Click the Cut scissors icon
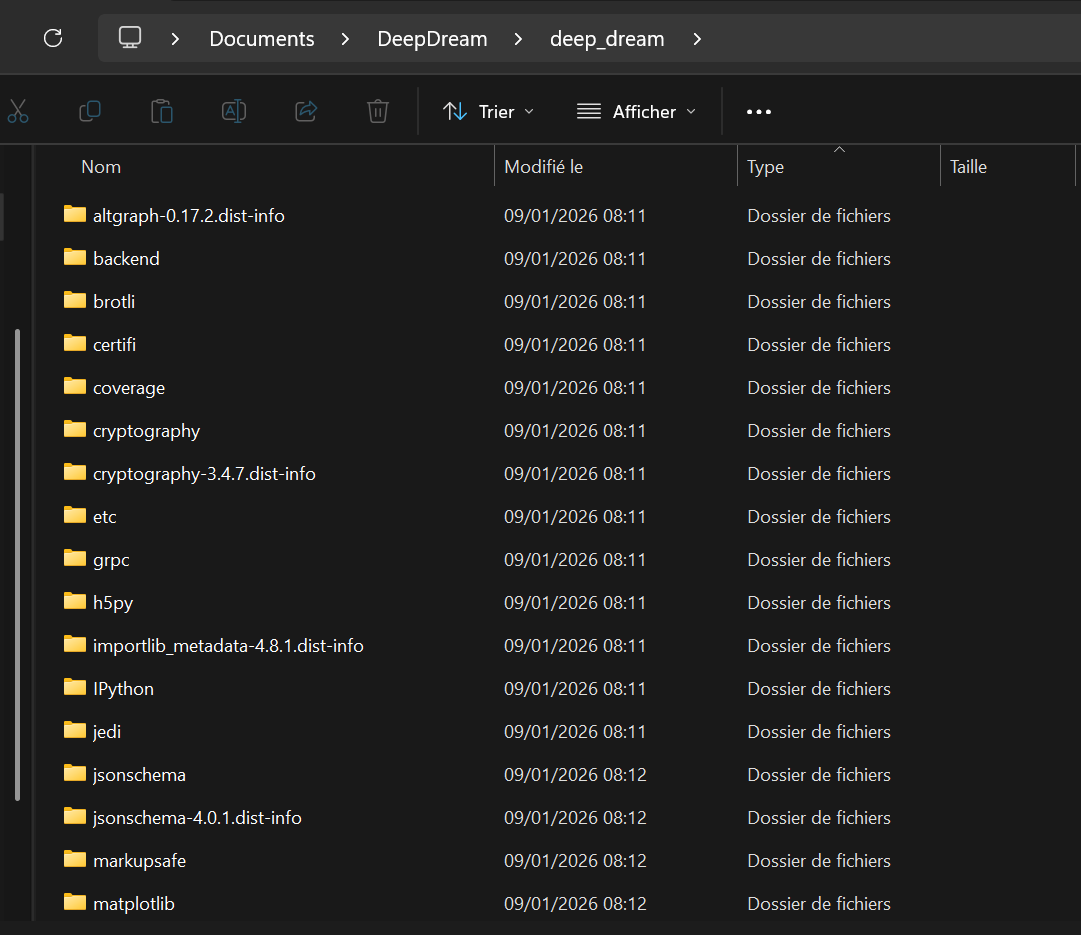This screenshot has height=935, width=1081. 18,111
